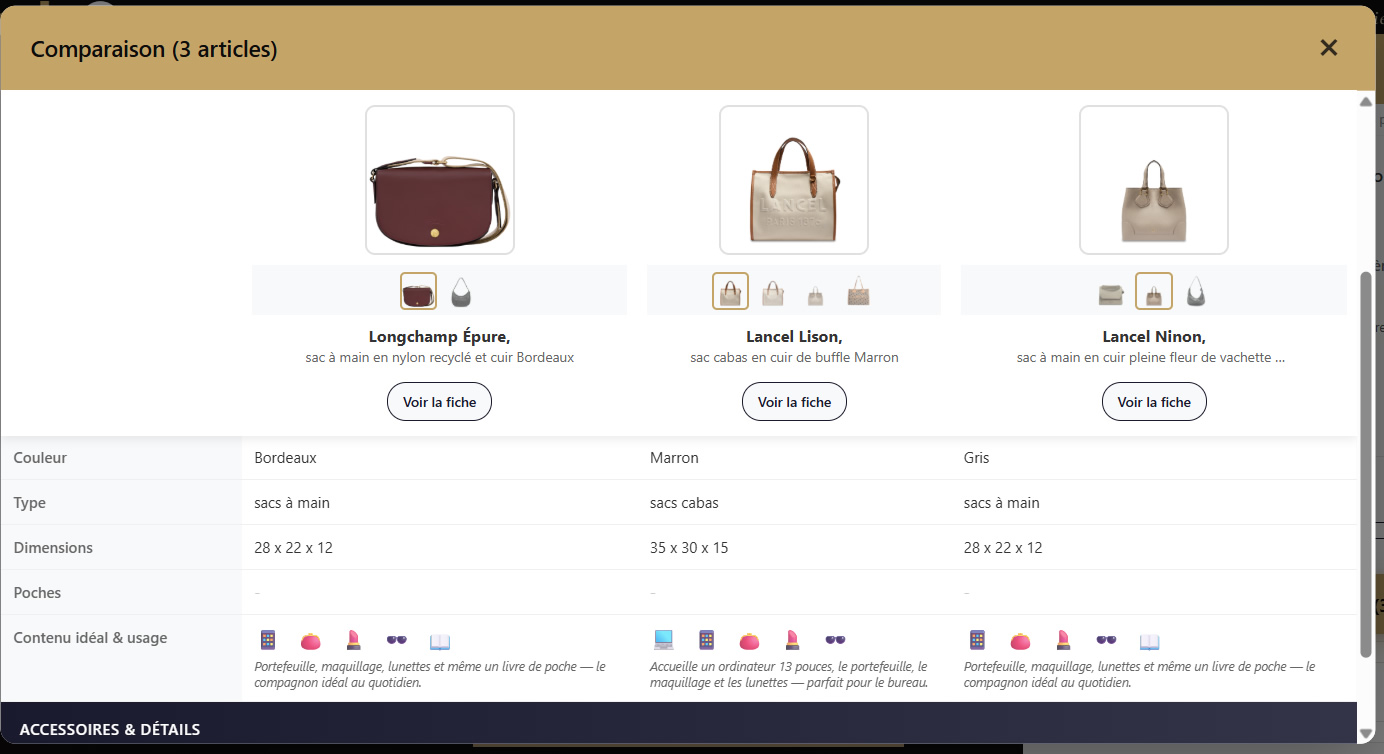Switch Lancel Lison to the patterned tote variant
1384x754 pixels.
[x=858, y=291]
